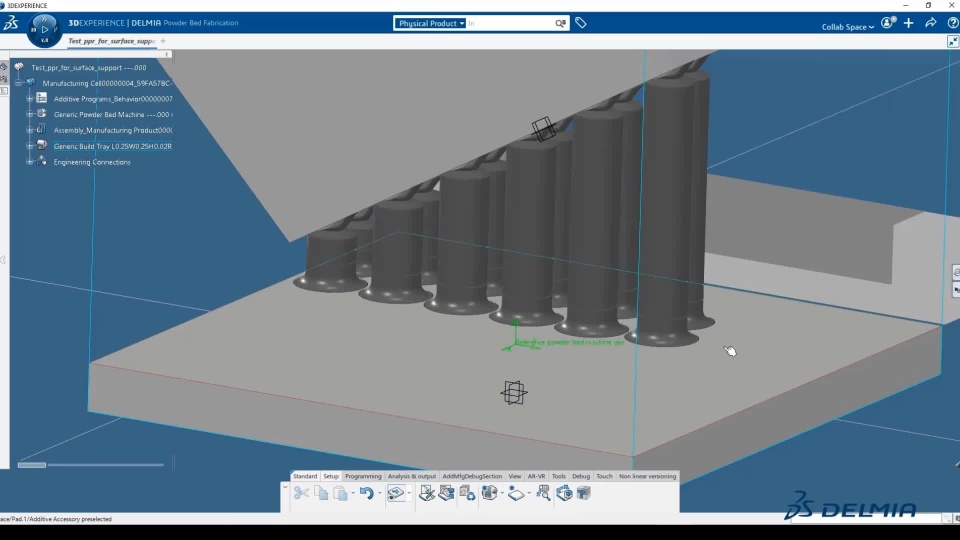Click the last gray cube icon in toolbar

point(583,493)
